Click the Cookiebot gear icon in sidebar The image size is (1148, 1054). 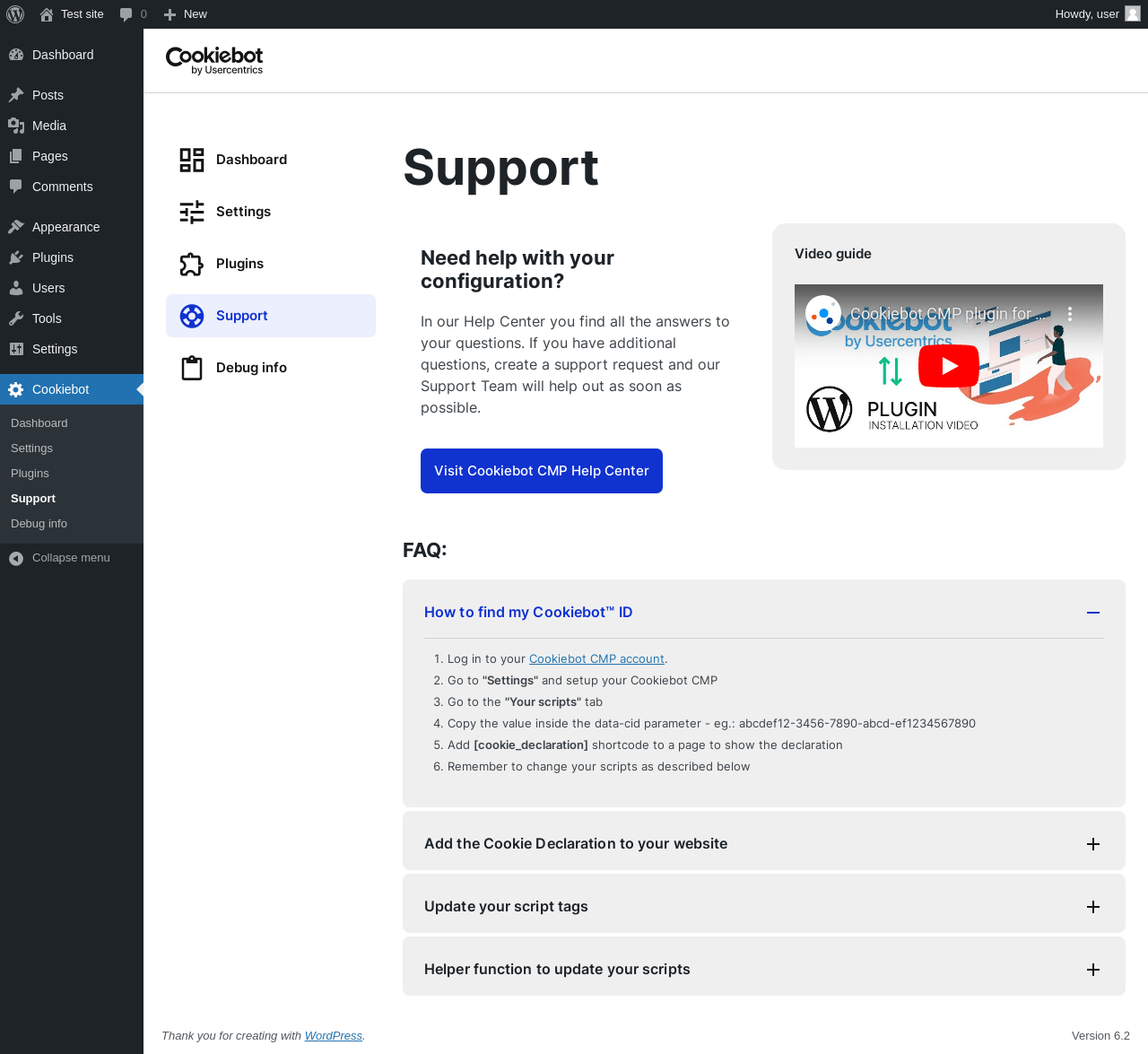[x=16, y=389]
